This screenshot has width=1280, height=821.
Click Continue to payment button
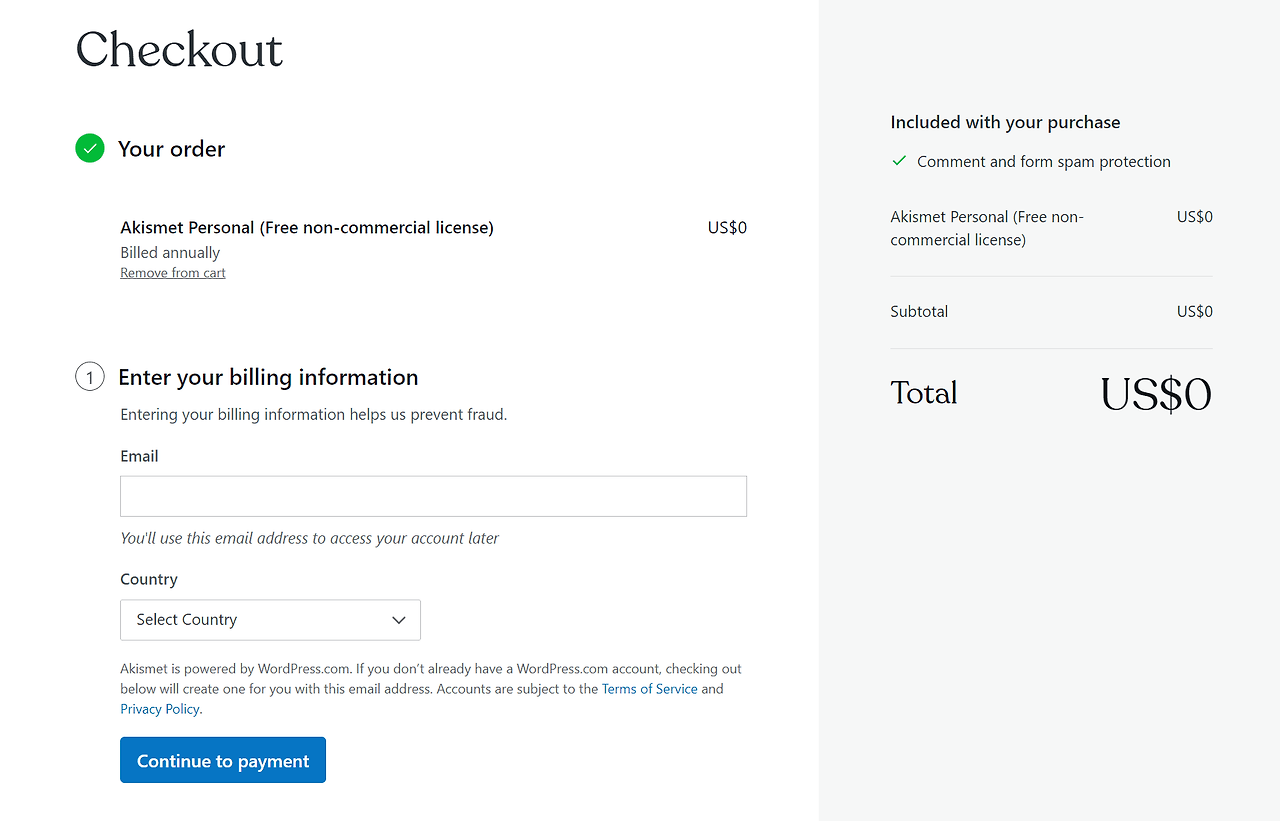(x=223, y=760)
